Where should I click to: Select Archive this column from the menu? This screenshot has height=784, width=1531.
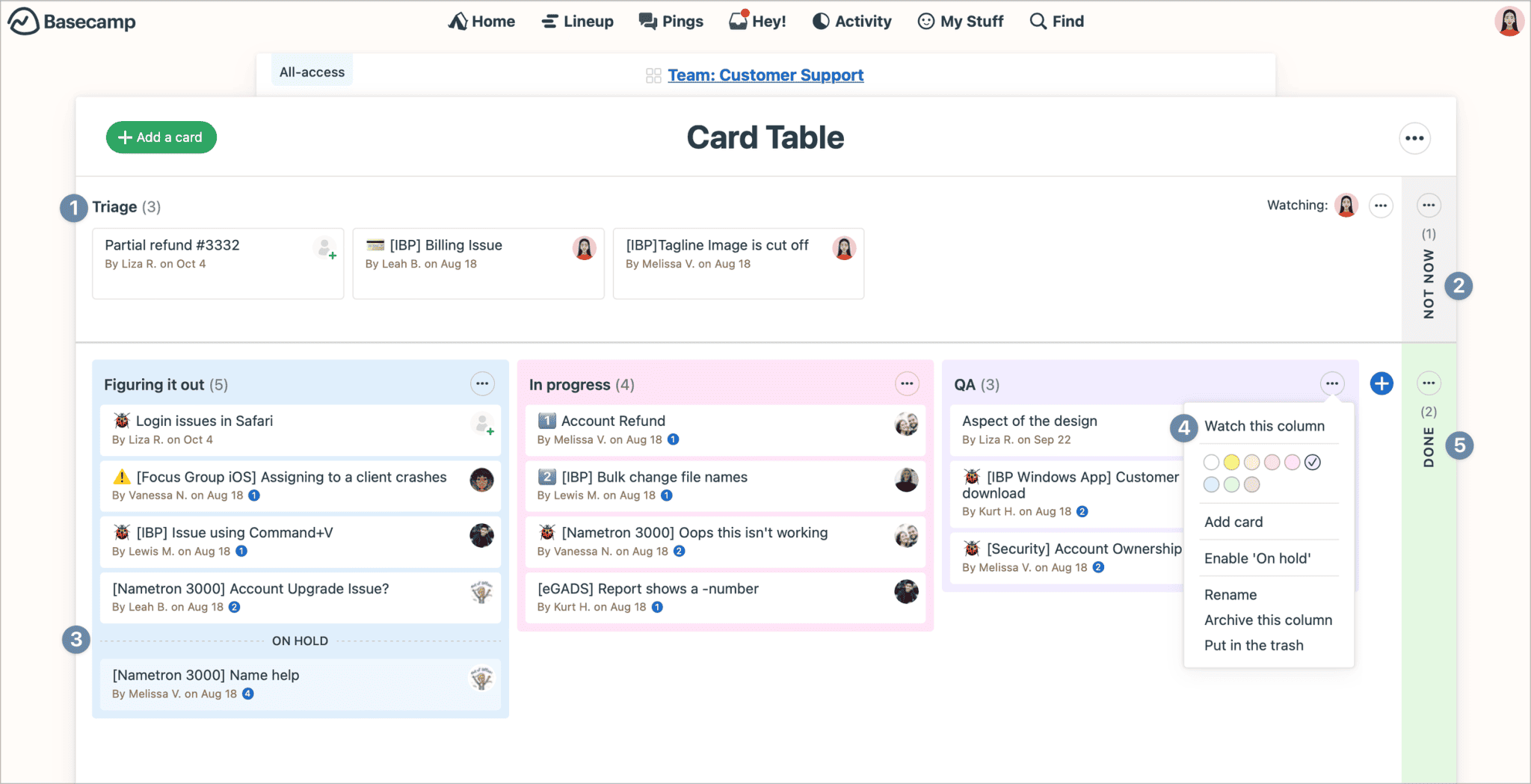click(x=1268, y=620)
